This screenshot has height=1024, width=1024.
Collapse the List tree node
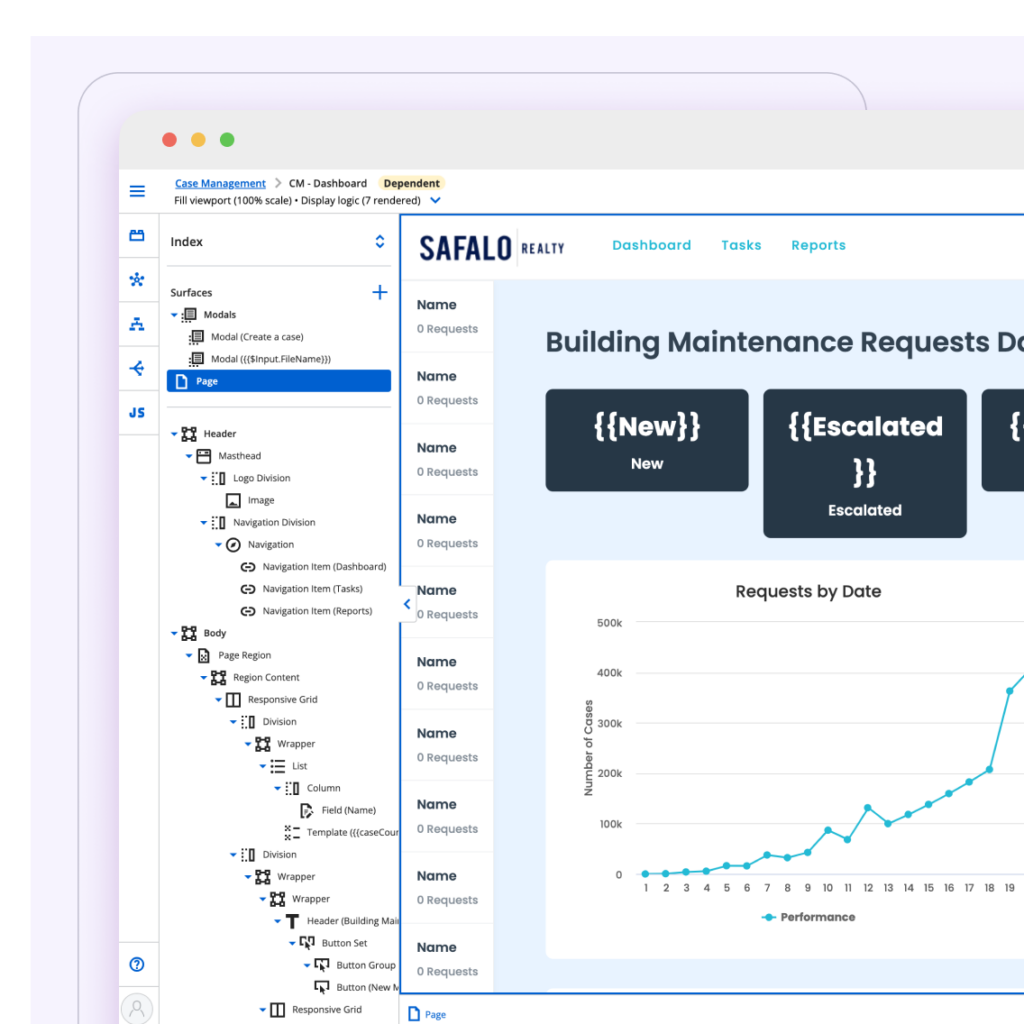tap(263, 767)
